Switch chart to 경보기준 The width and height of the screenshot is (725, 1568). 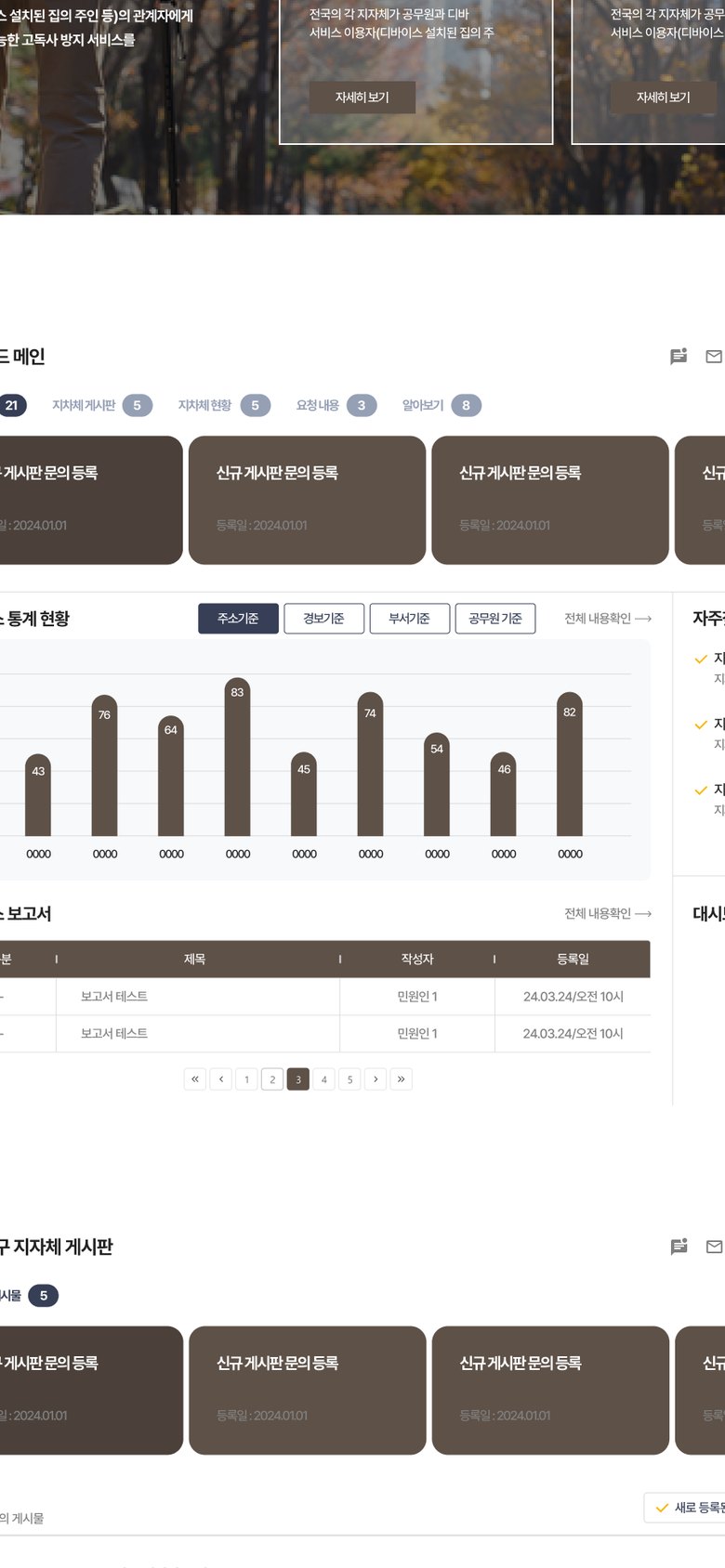(323, 619)
